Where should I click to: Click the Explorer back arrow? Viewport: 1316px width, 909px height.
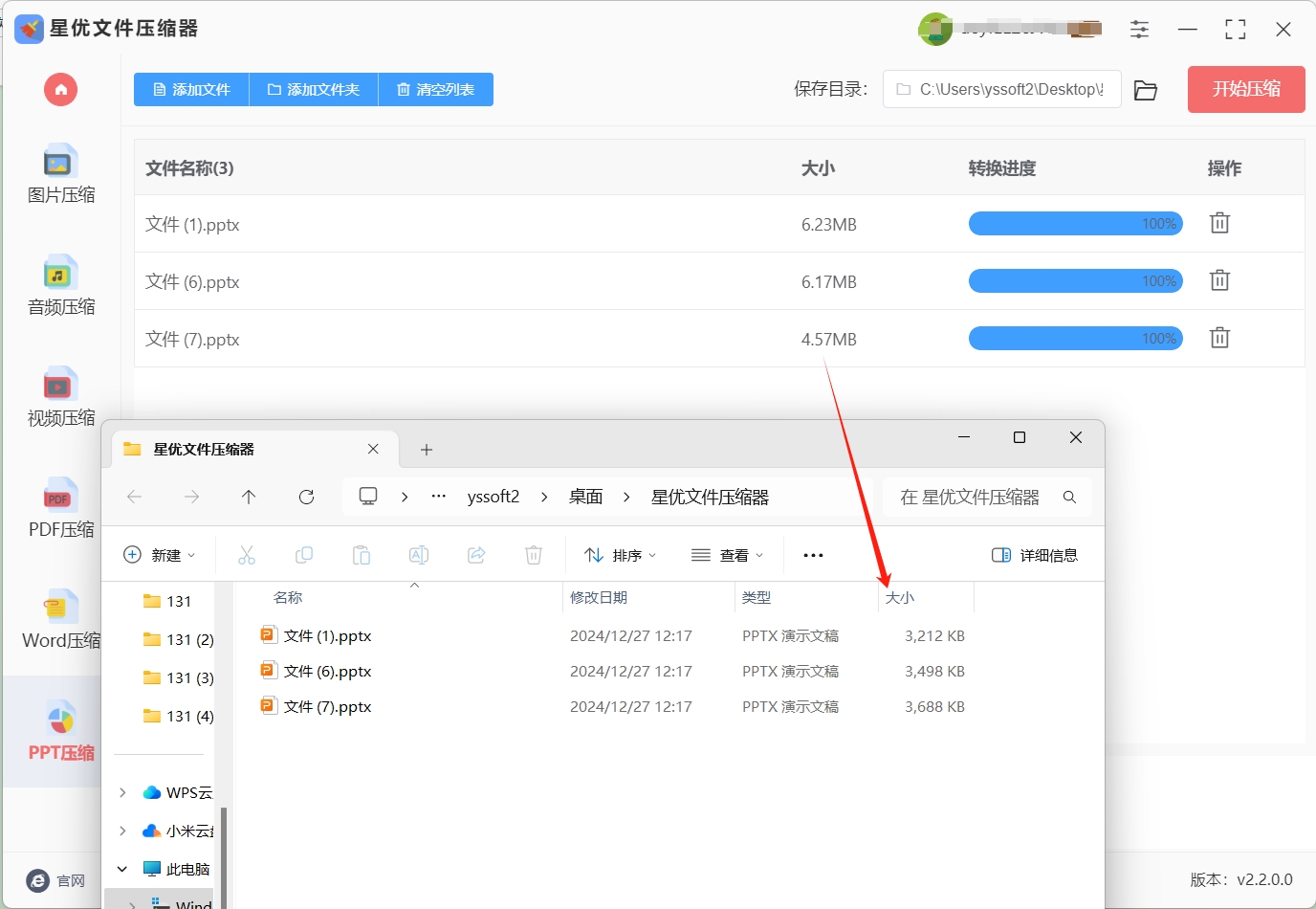click(x=135, y=497)
